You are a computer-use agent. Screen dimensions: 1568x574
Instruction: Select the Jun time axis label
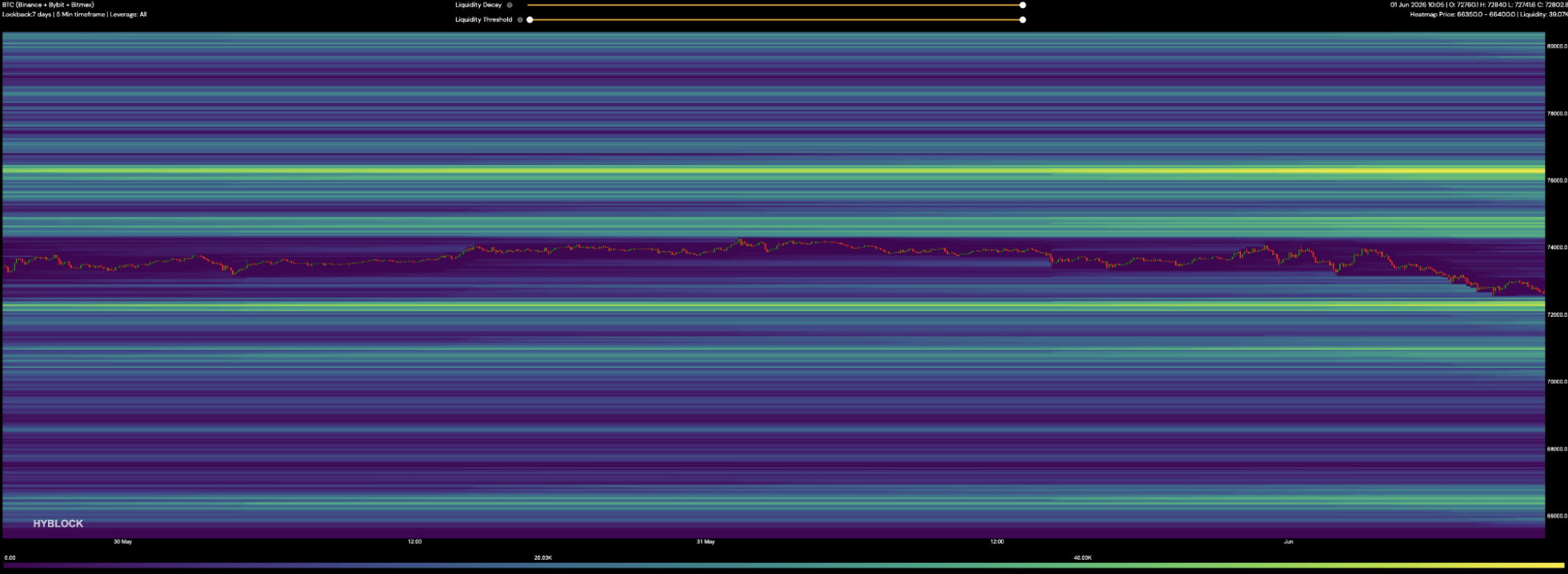1288,542
